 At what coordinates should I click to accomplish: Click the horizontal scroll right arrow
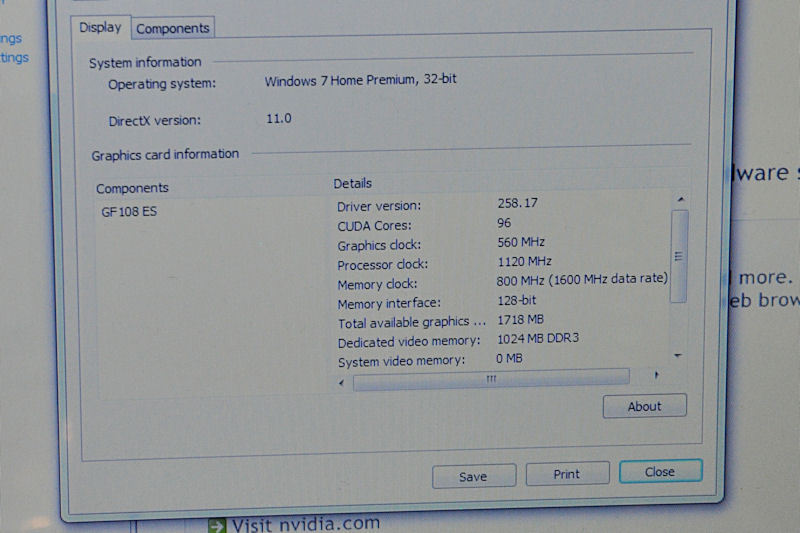click(656, 375)
